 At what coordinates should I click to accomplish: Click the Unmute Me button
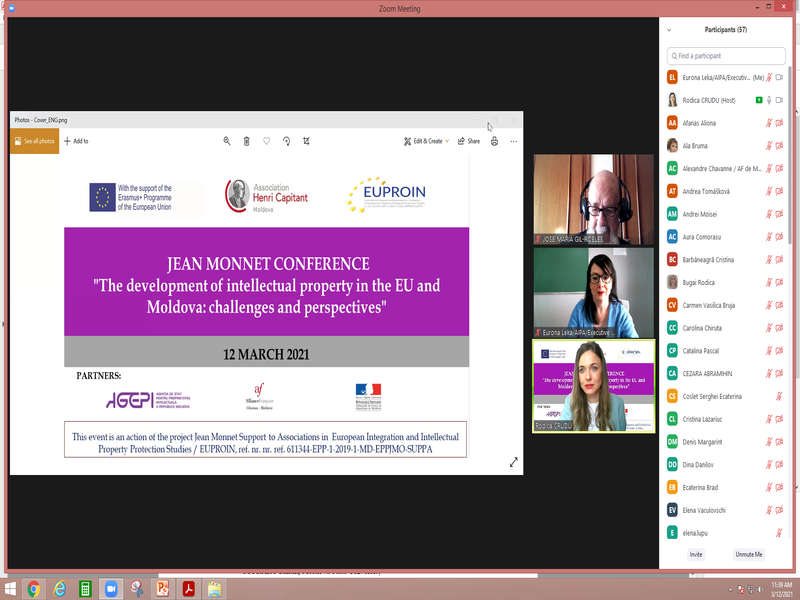tap(748, 554)
